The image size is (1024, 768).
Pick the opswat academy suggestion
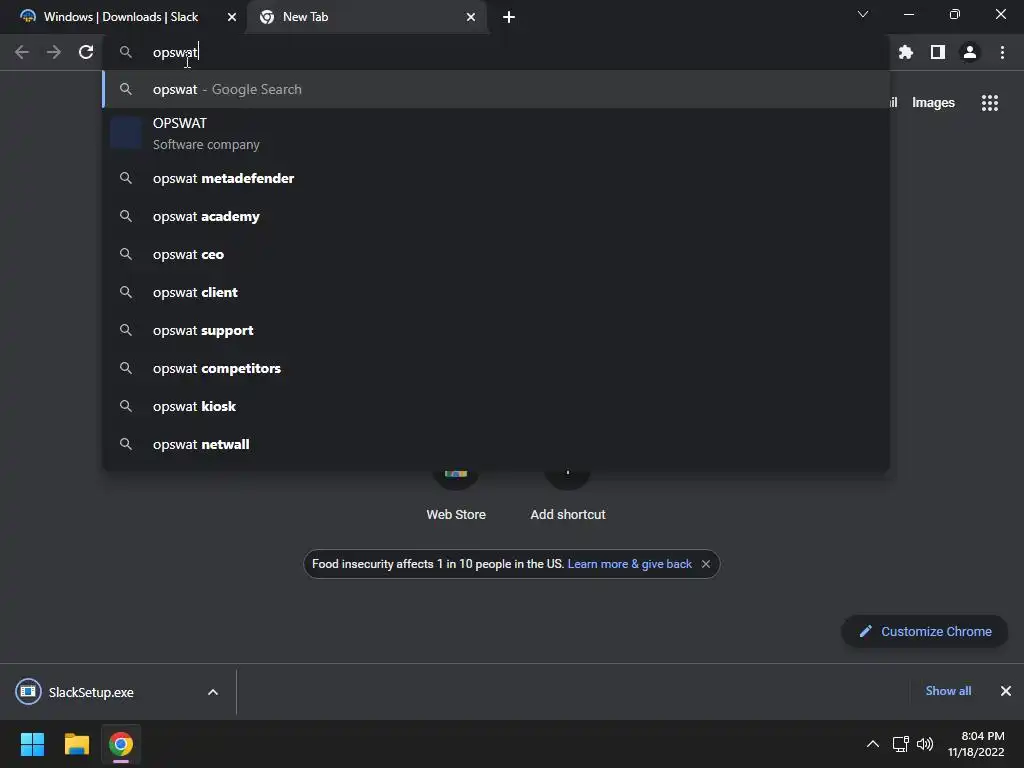coord(496,216)
